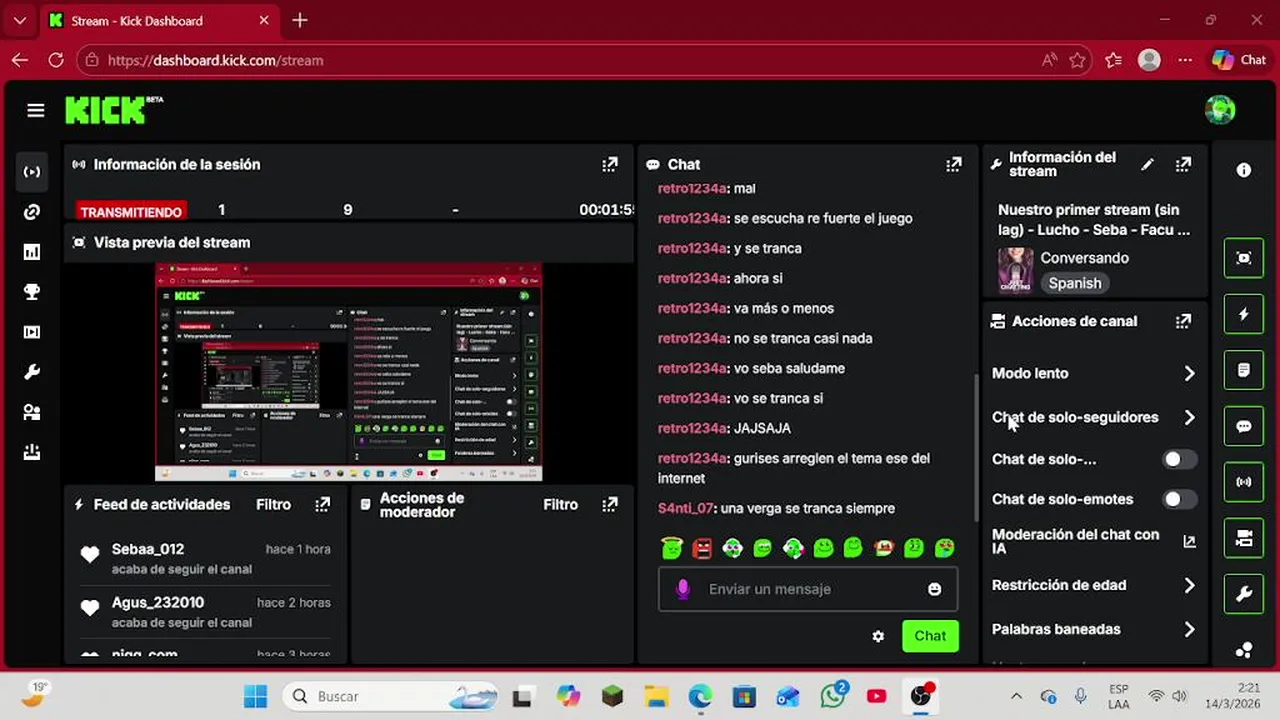
Task: Toggle the stream info wrench widget in the right rail
Action: click(x=1244, y=594)
